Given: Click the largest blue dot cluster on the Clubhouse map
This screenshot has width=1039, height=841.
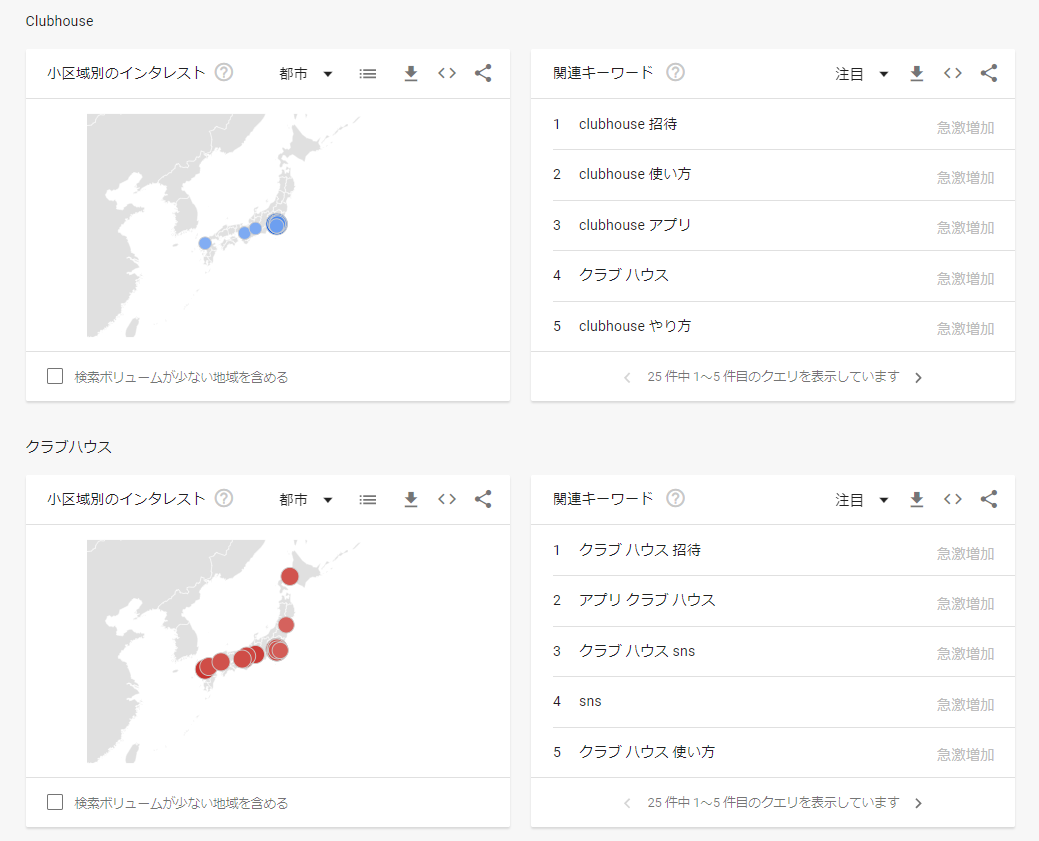Looking at the screenshot, I should (276, 225).
